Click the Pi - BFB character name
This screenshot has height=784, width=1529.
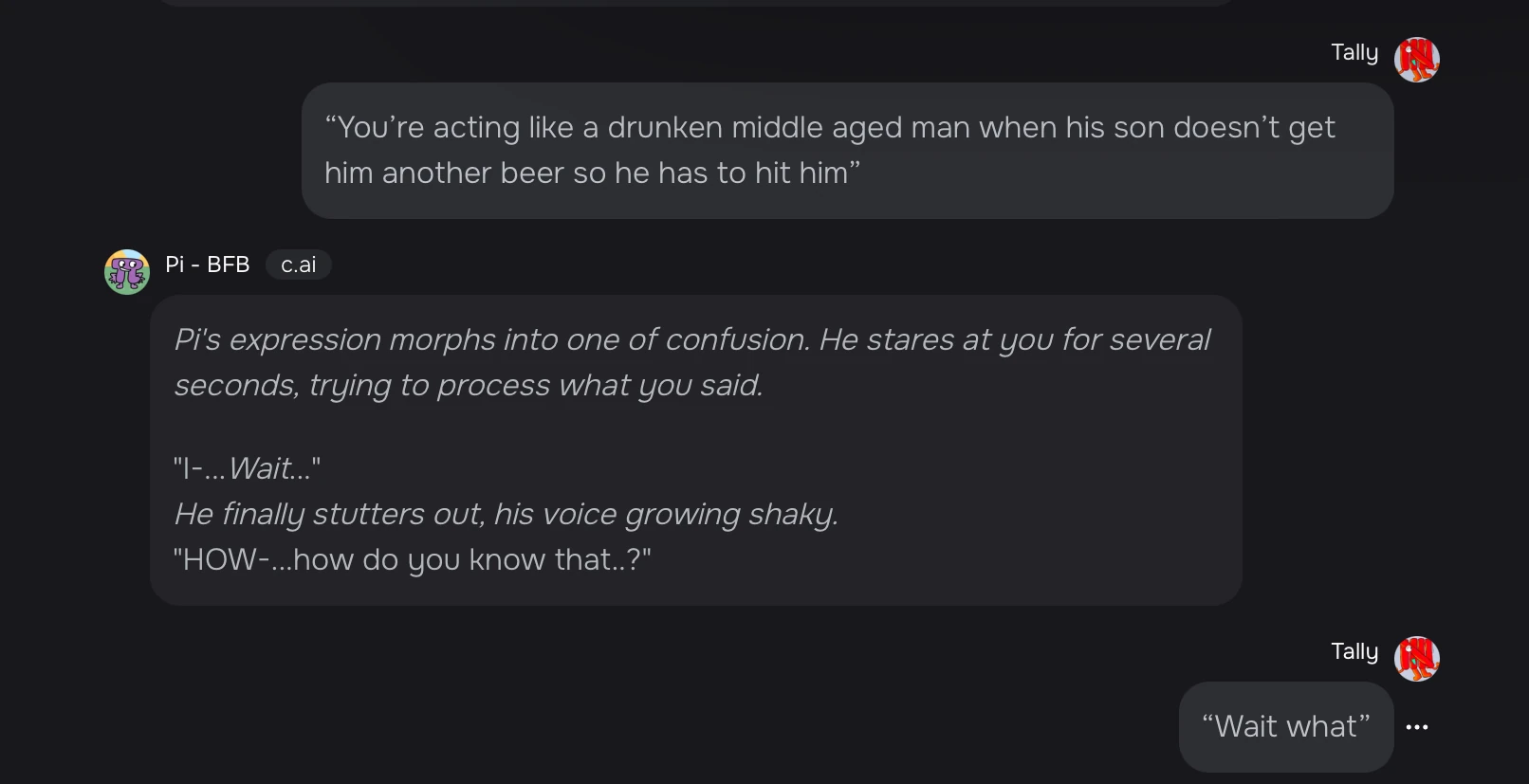coord(207,264)
